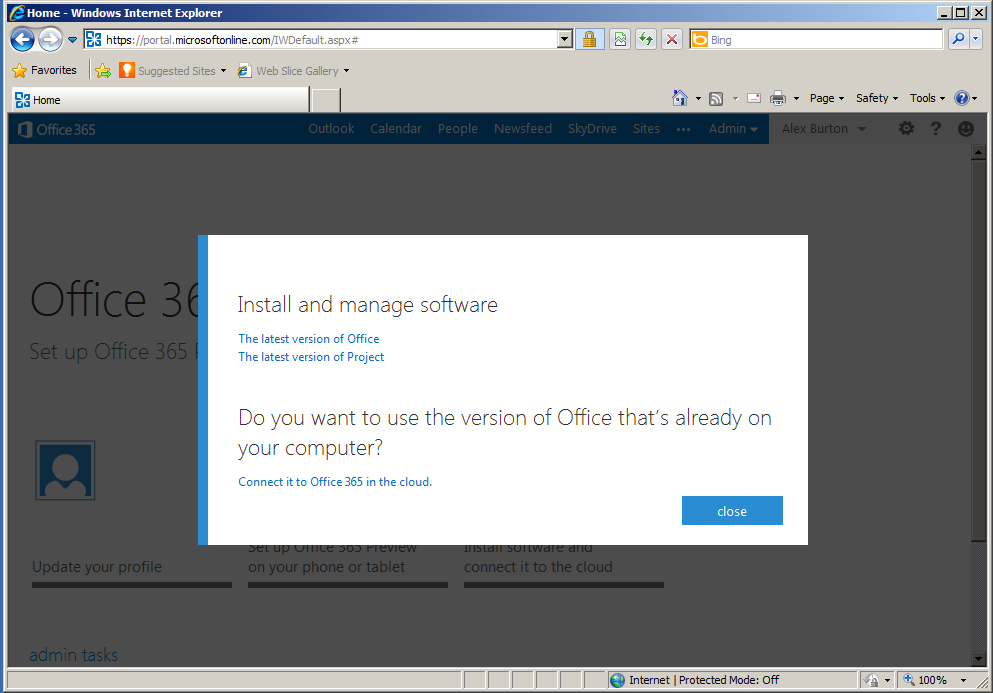Click the page scrollbar up arrow
The image size is (993, 693).
[978, 152]
